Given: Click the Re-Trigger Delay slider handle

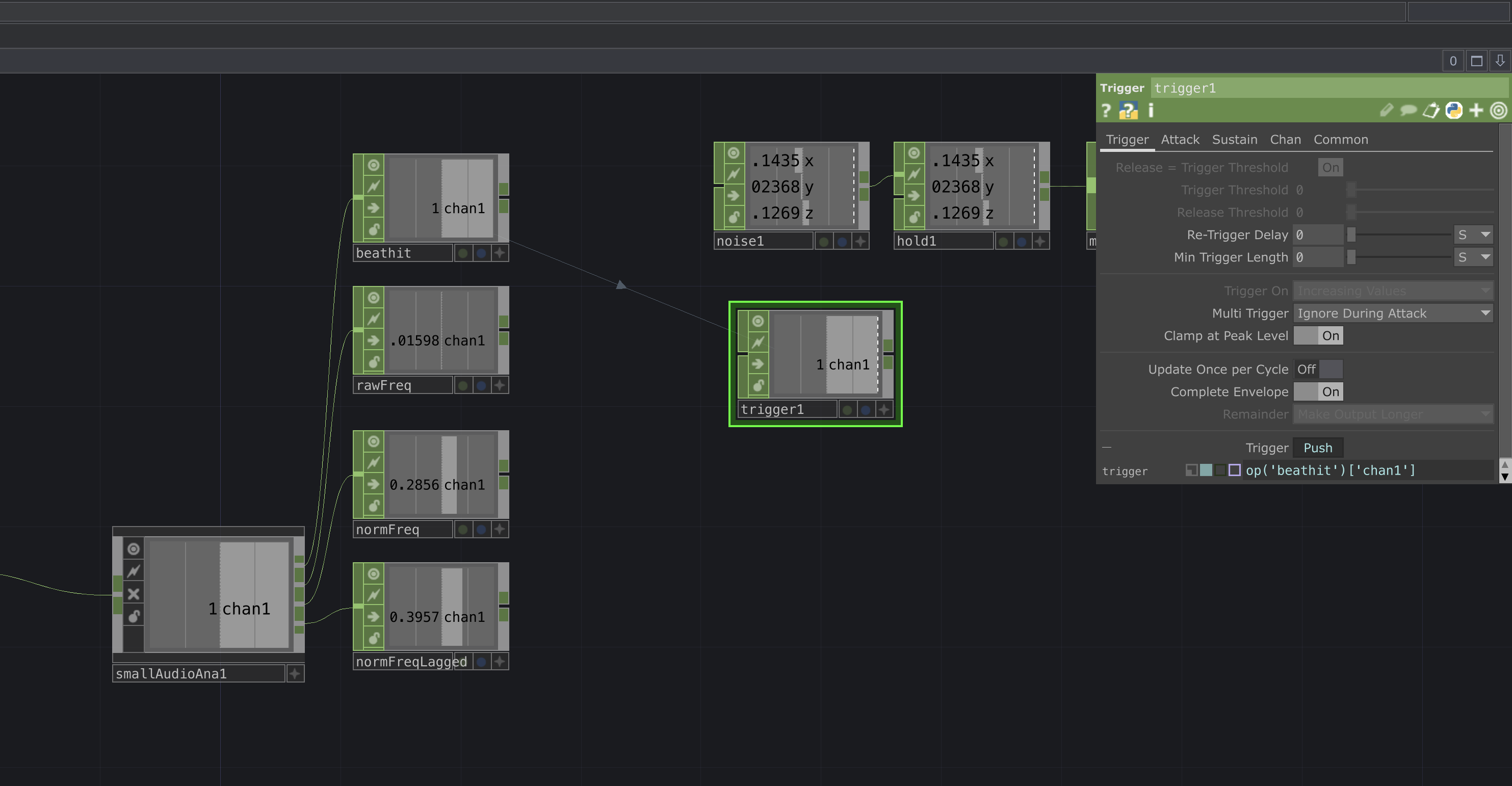Looking at the screenshot, I should coord(1351,235).
